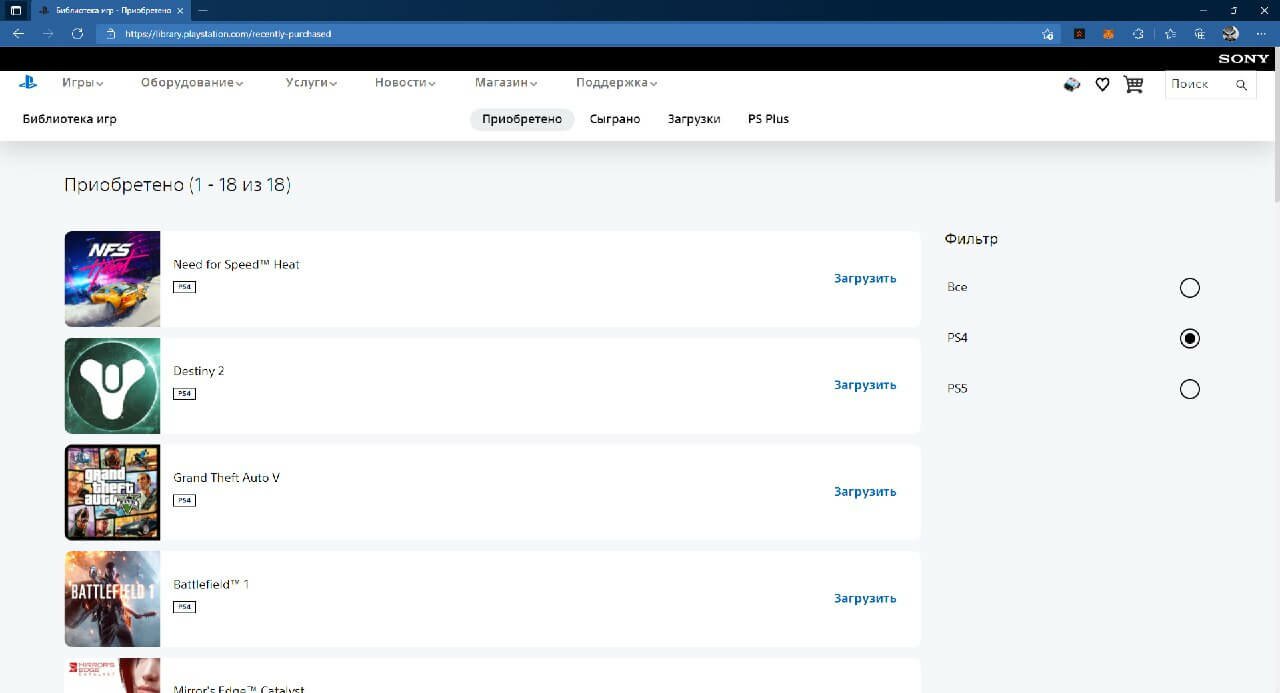Open the Mirror's Edge Catalyst cover

coord(112,675)
